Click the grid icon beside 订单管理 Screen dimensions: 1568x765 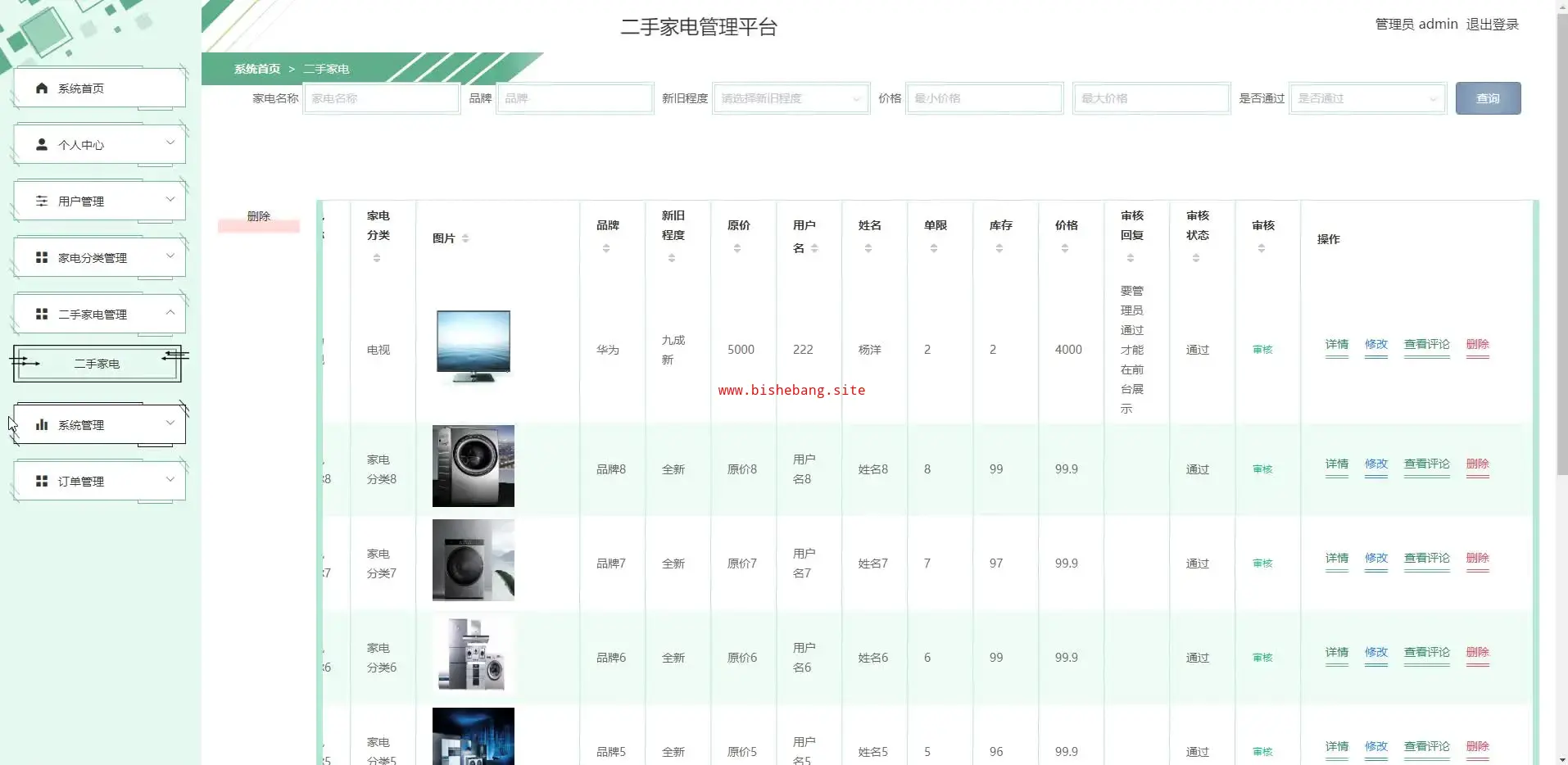(42, 481)
